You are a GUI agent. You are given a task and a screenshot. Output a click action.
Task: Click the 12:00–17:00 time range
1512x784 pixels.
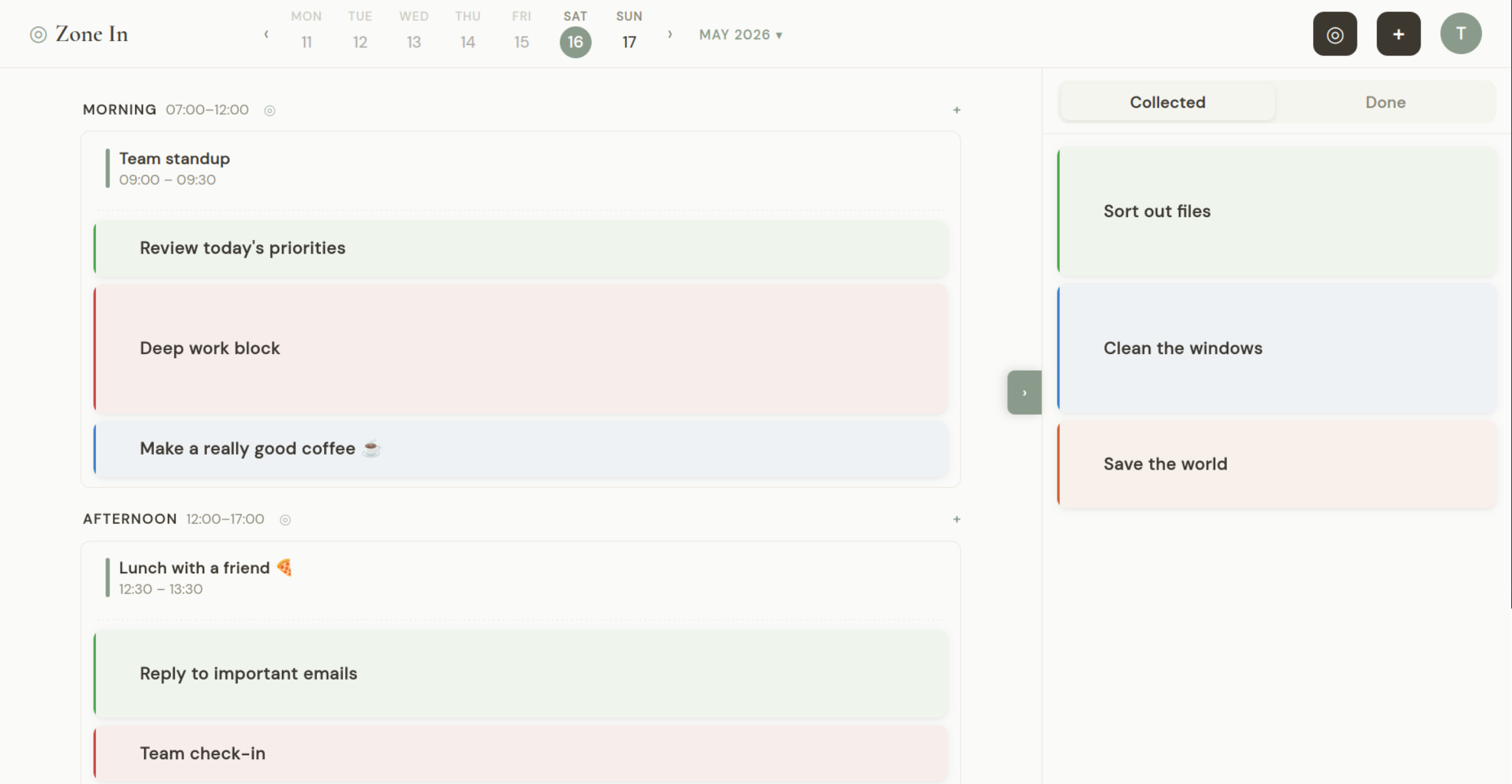pos(225,519)
